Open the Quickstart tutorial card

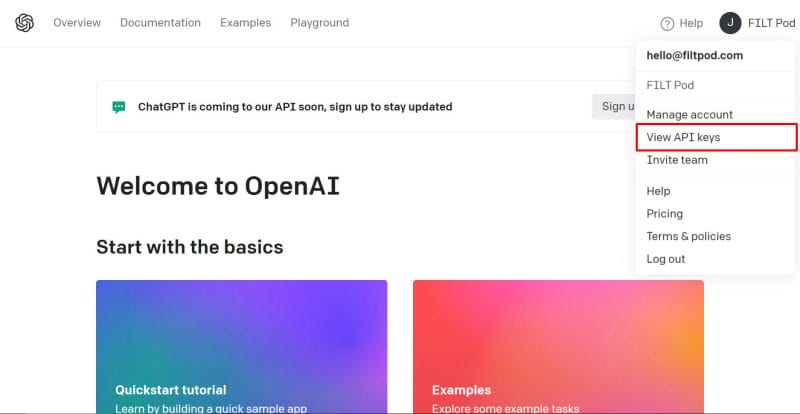click(241, 347)
